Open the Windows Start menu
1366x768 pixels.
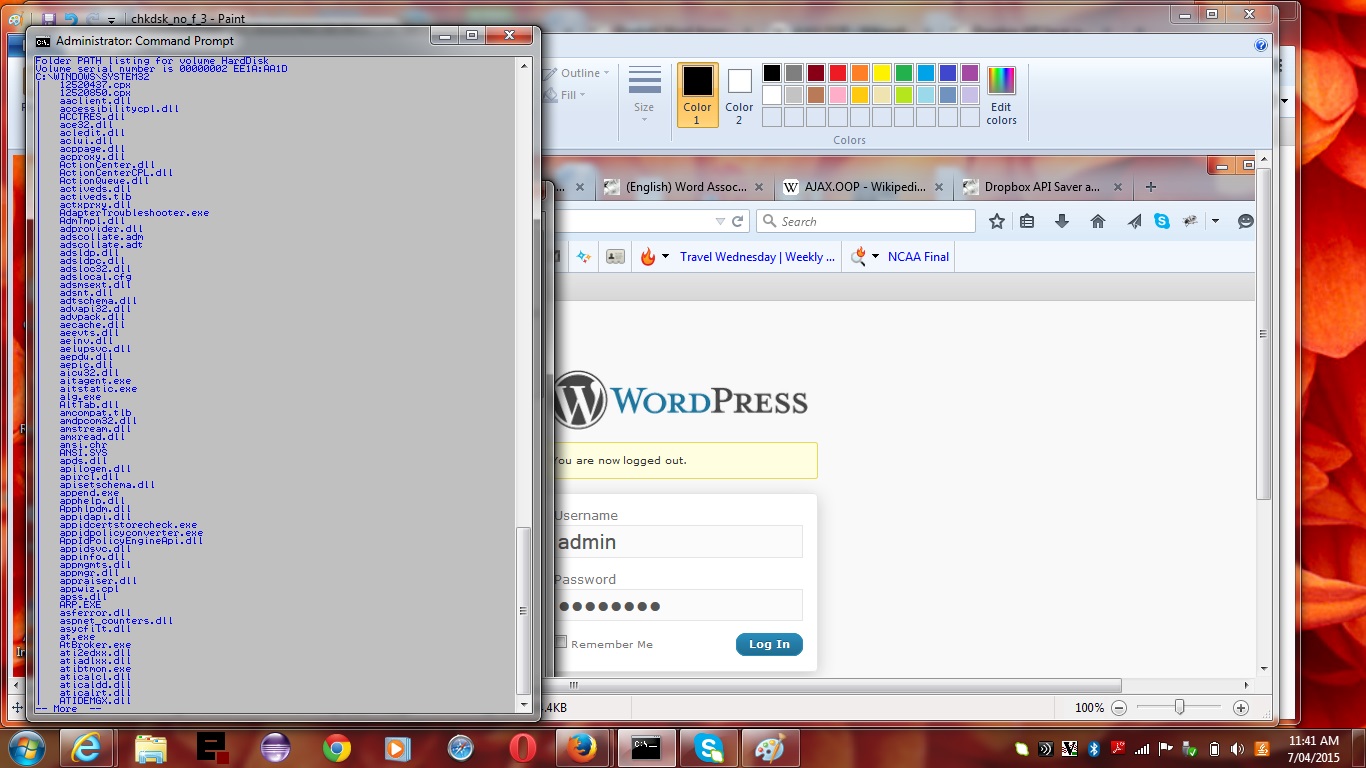point(27,747)
